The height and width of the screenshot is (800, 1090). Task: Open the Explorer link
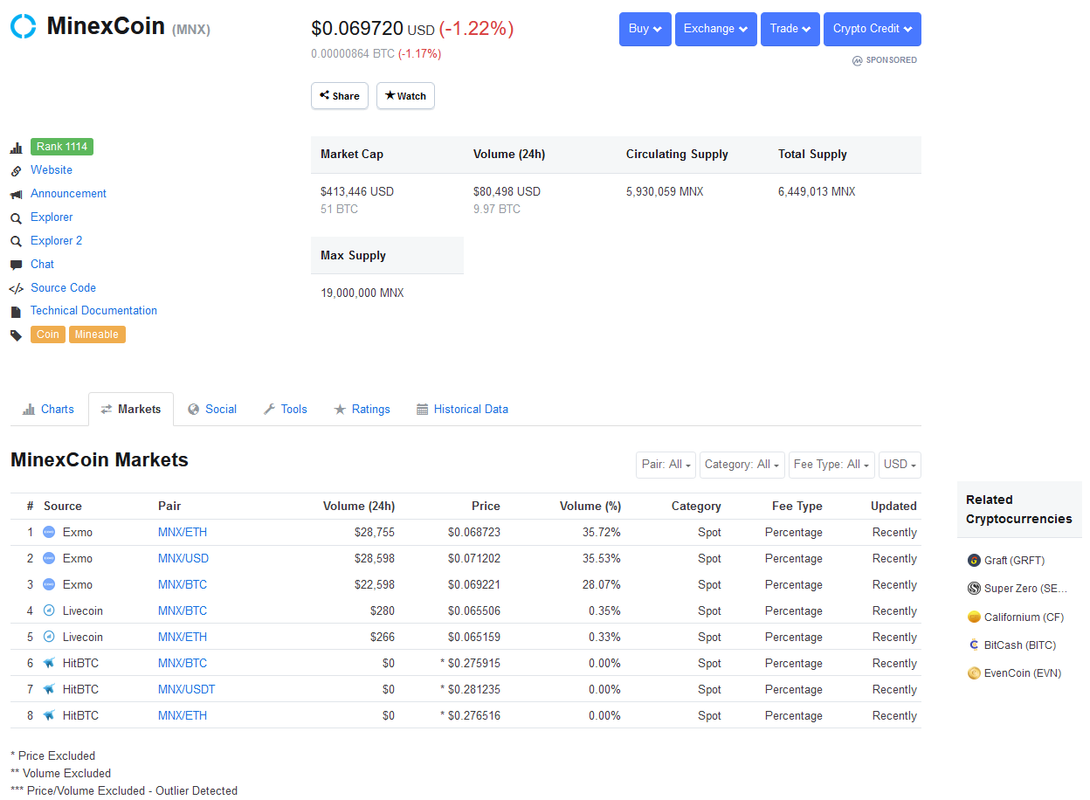(x=51, y=218)
